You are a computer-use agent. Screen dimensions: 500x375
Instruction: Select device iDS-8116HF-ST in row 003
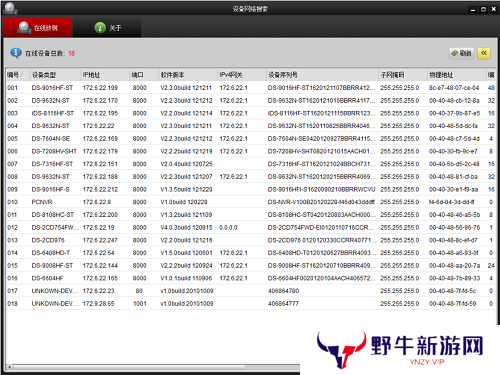[53, 113]
